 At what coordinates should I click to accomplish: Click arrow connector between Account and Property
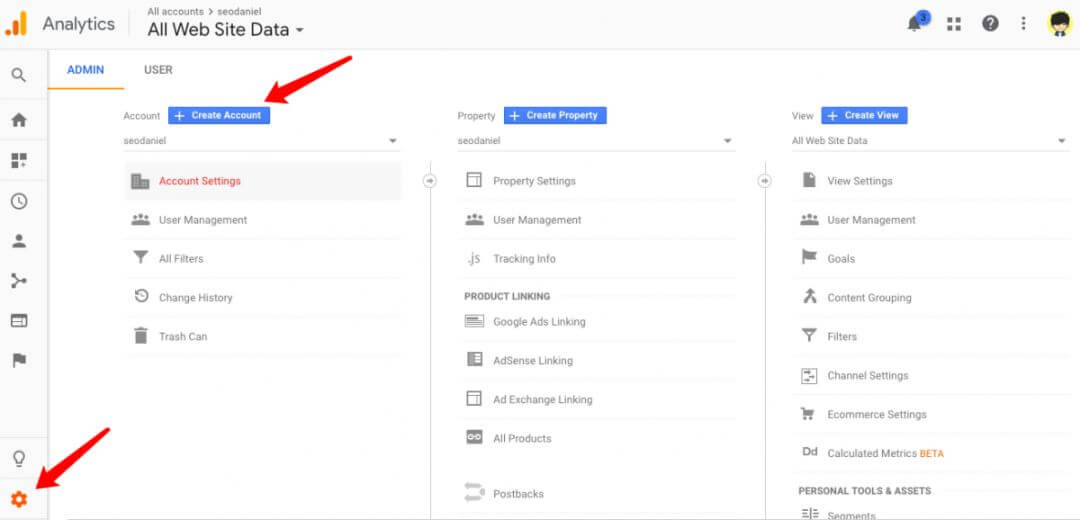430,181
